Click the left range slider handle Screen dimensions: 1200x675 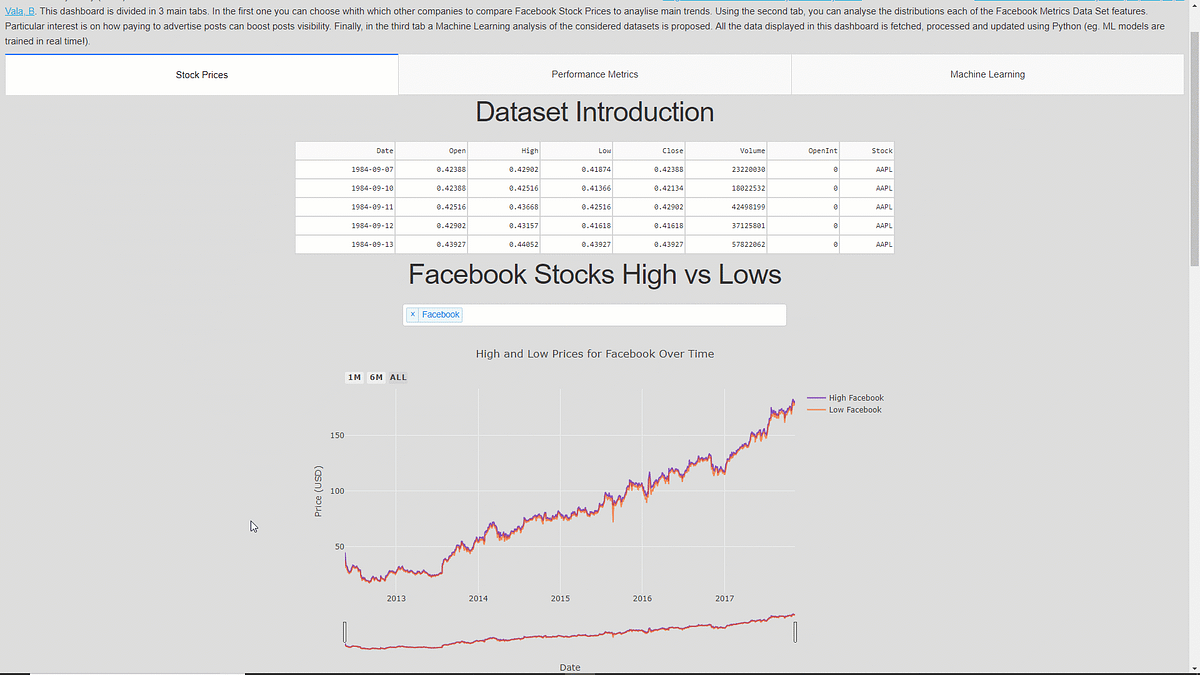[344, 630]
